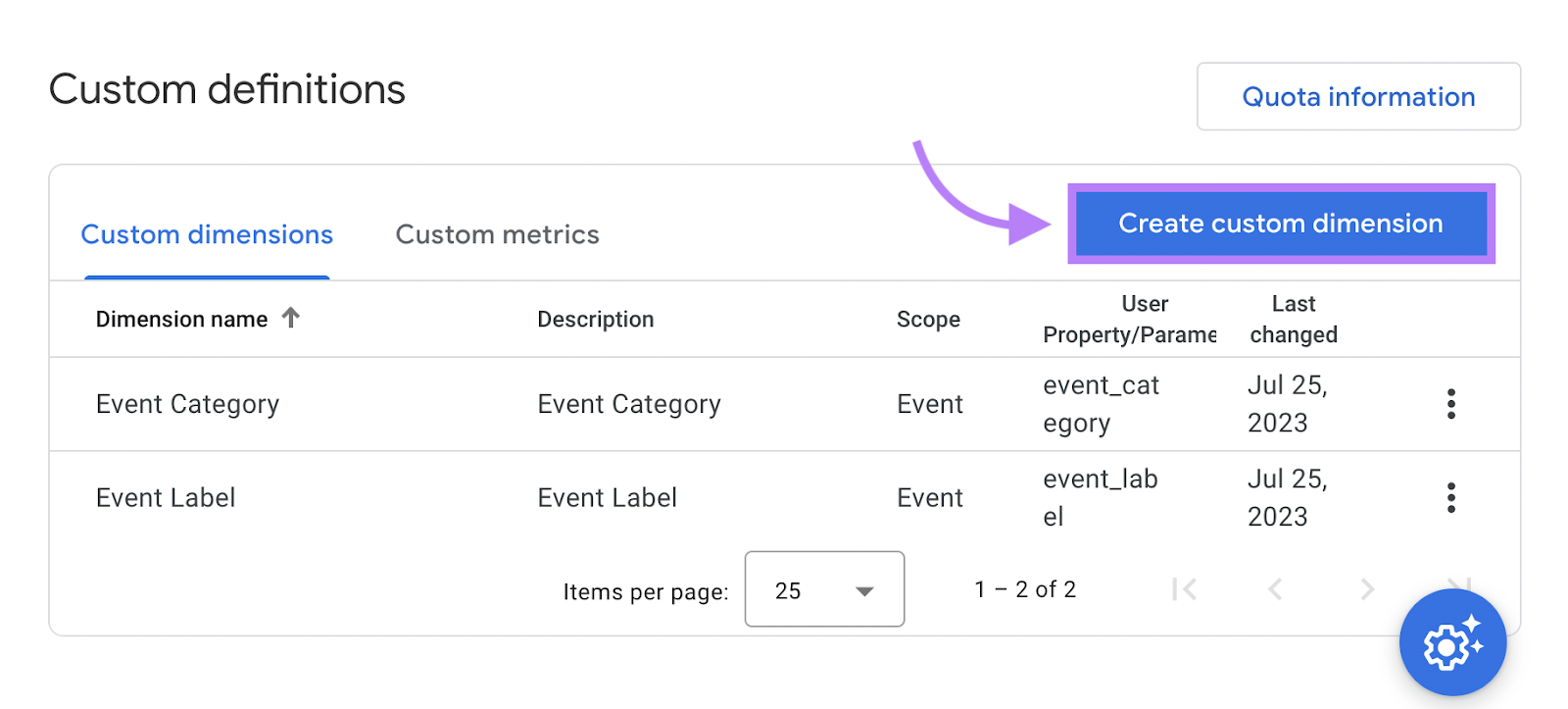Sort by the Scope column
Screen dimensions: 1568x709
pos(927,319)
